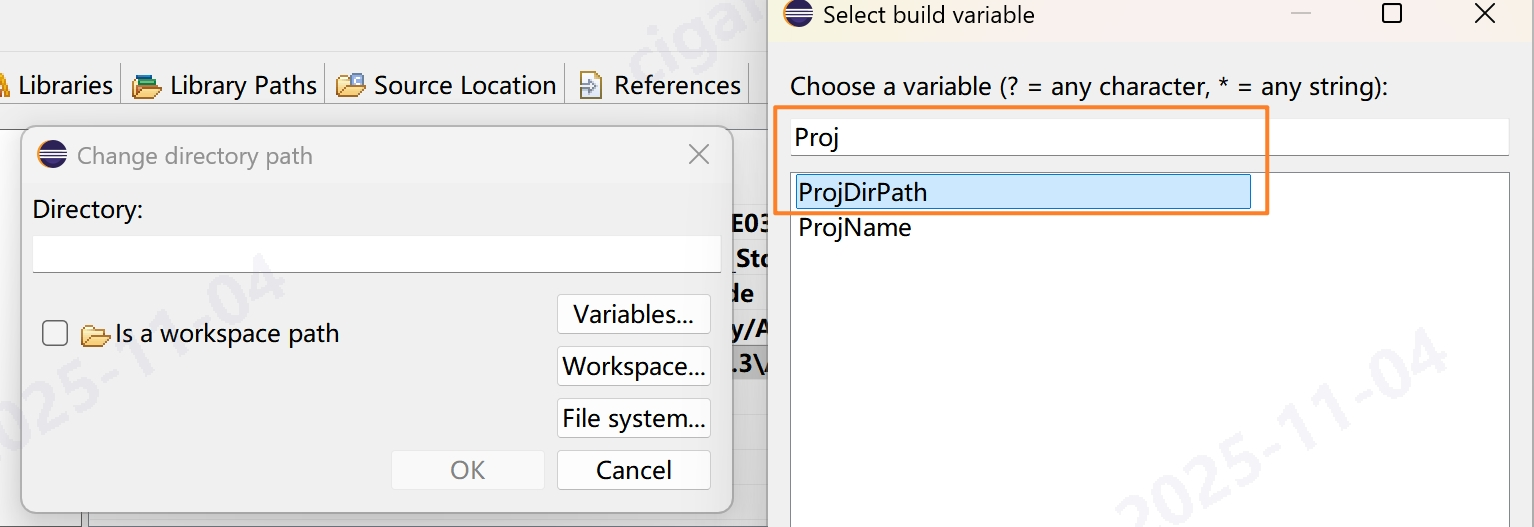Enable the Is a workspace path checkbox
This screenshot has width=1534, height=527.
click(x=55, y=333)
